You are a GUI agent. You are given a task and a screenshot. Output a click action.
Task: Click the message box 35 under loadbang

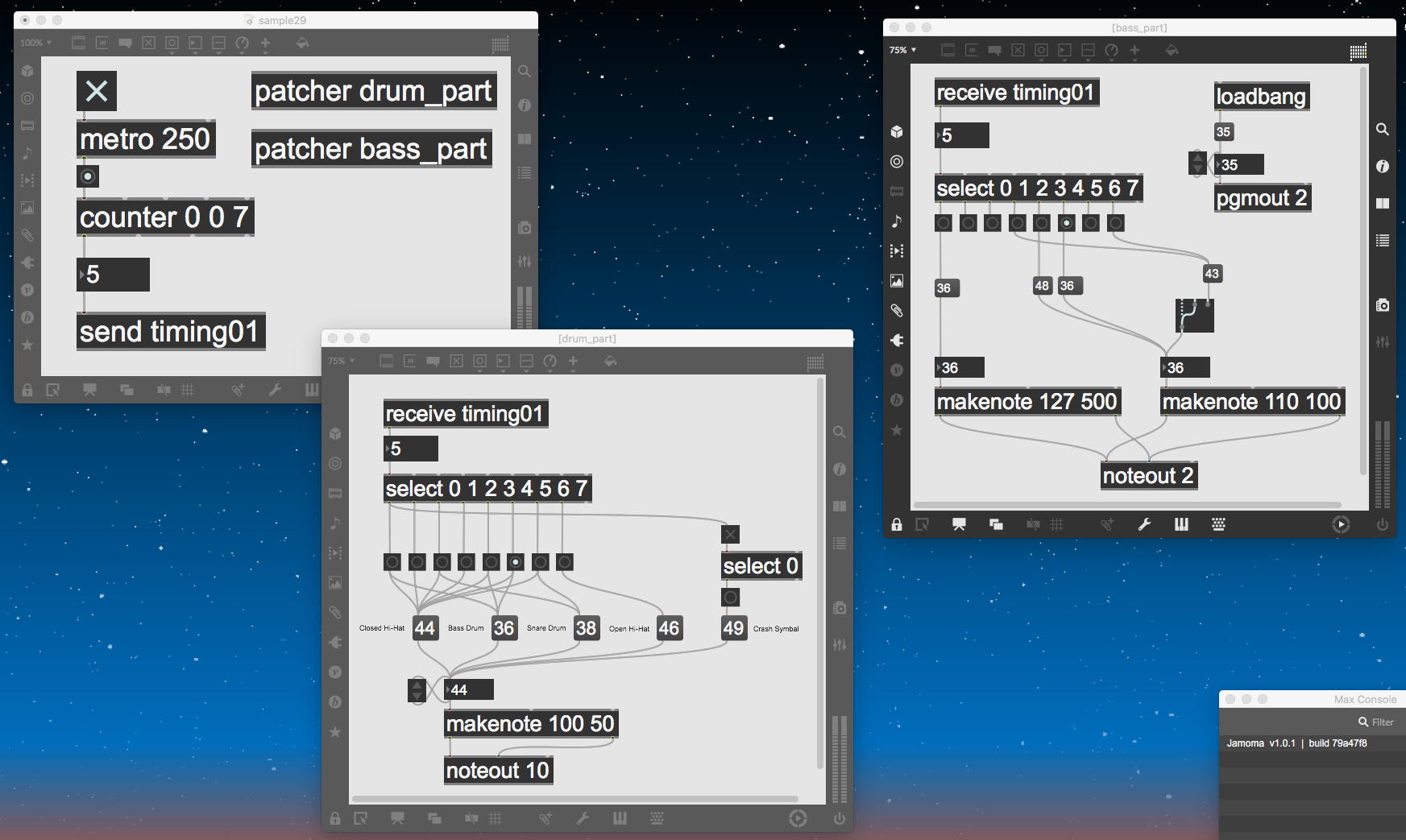[1224, 132]
